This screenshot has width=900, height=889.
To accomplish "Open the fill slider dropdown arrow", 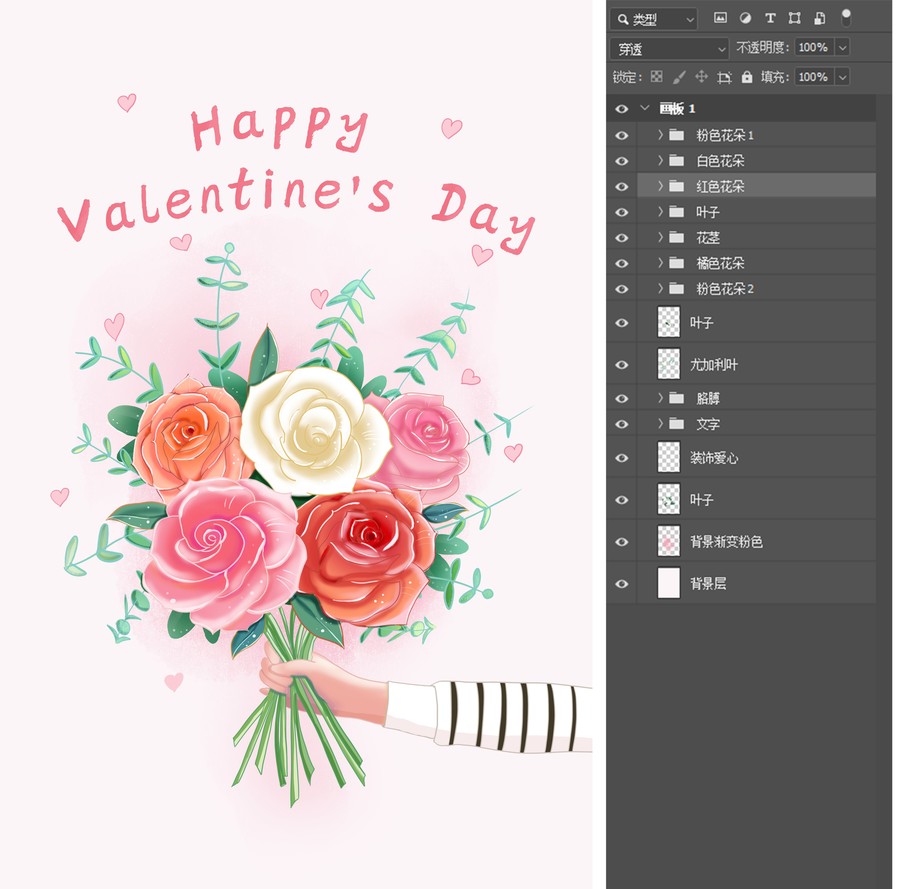I will (842, 77).
